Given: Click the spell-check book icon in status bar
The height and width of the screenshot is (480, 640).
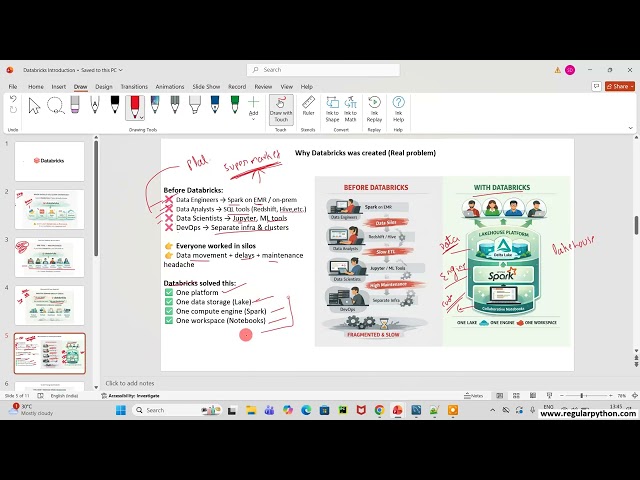Looking at the screenshot, I should [x=40, y=396].
